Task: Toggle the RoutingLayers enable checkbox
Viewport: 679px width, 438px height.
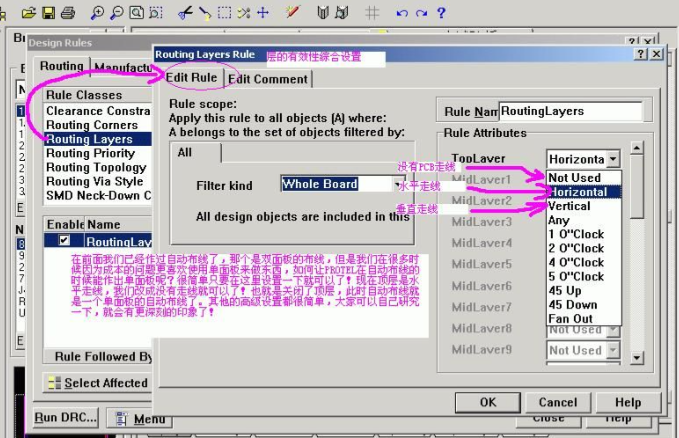Action: pos(65,242)
